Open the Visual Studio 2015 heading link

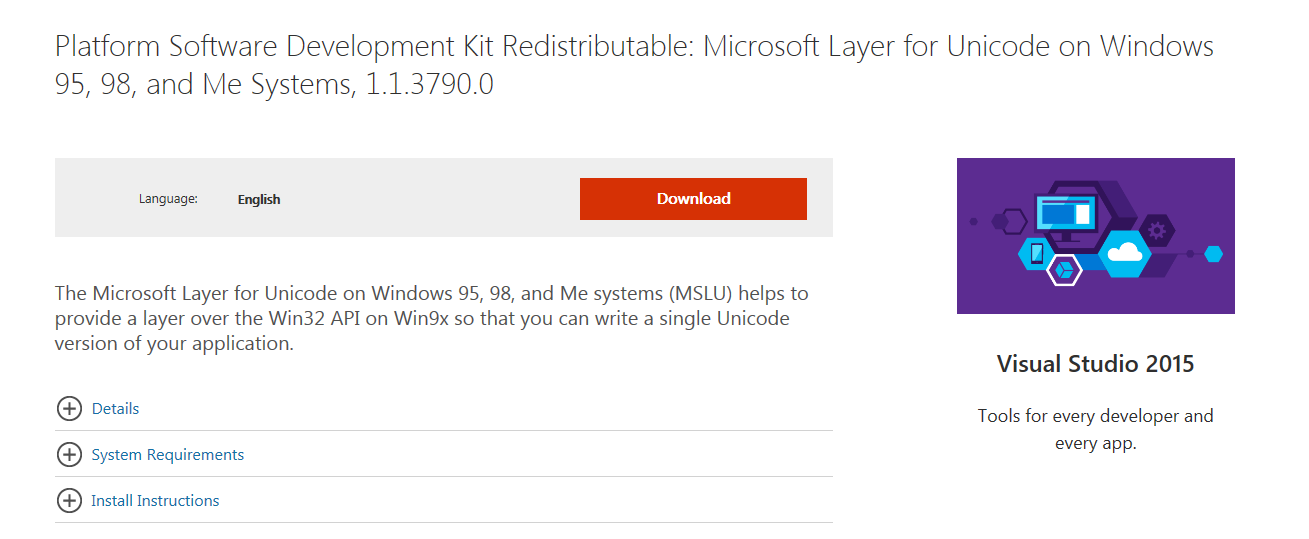pyautogui.click(x=1095, y=363)
